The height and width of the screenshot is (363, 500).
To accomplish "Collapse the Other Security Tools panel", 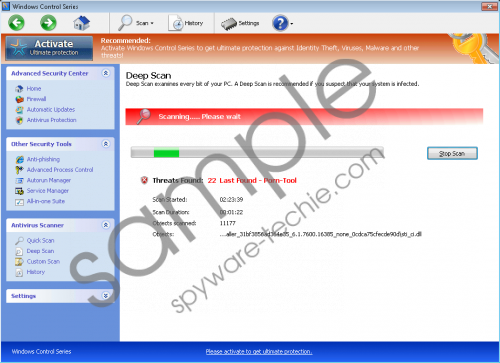I will click(x=106, y=144).
